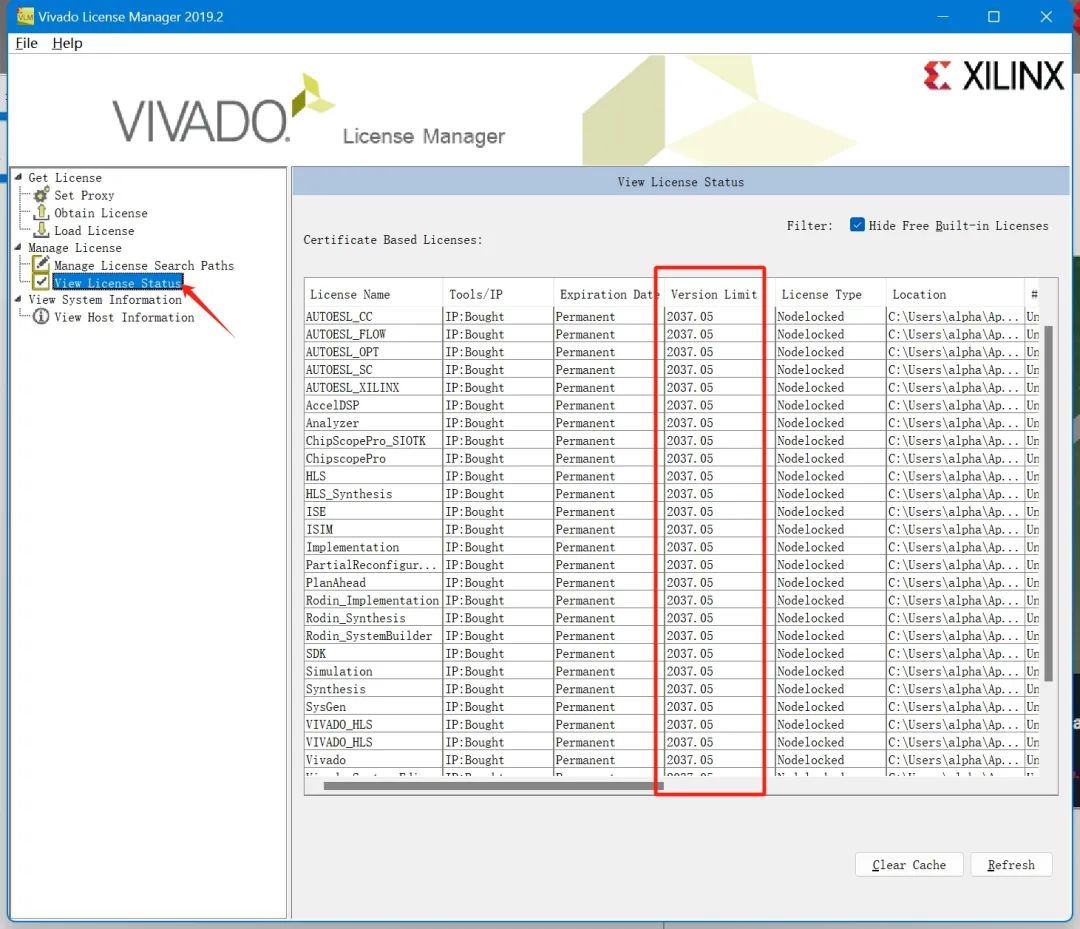Select Set Proxy in the tree
This screenshot has width=1080, height=929.
pos(84,196)
